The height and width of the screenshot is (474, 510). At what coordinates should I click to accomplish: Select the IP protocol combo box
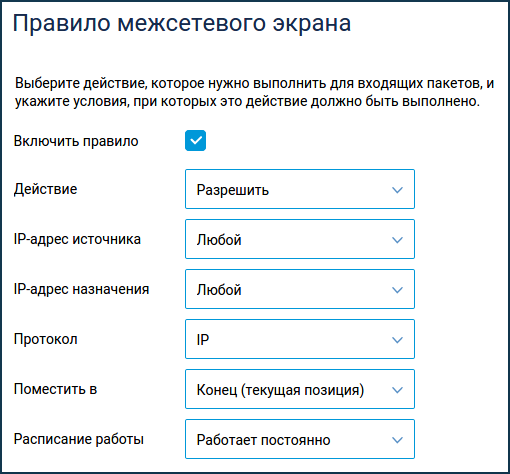click(300, 339)
